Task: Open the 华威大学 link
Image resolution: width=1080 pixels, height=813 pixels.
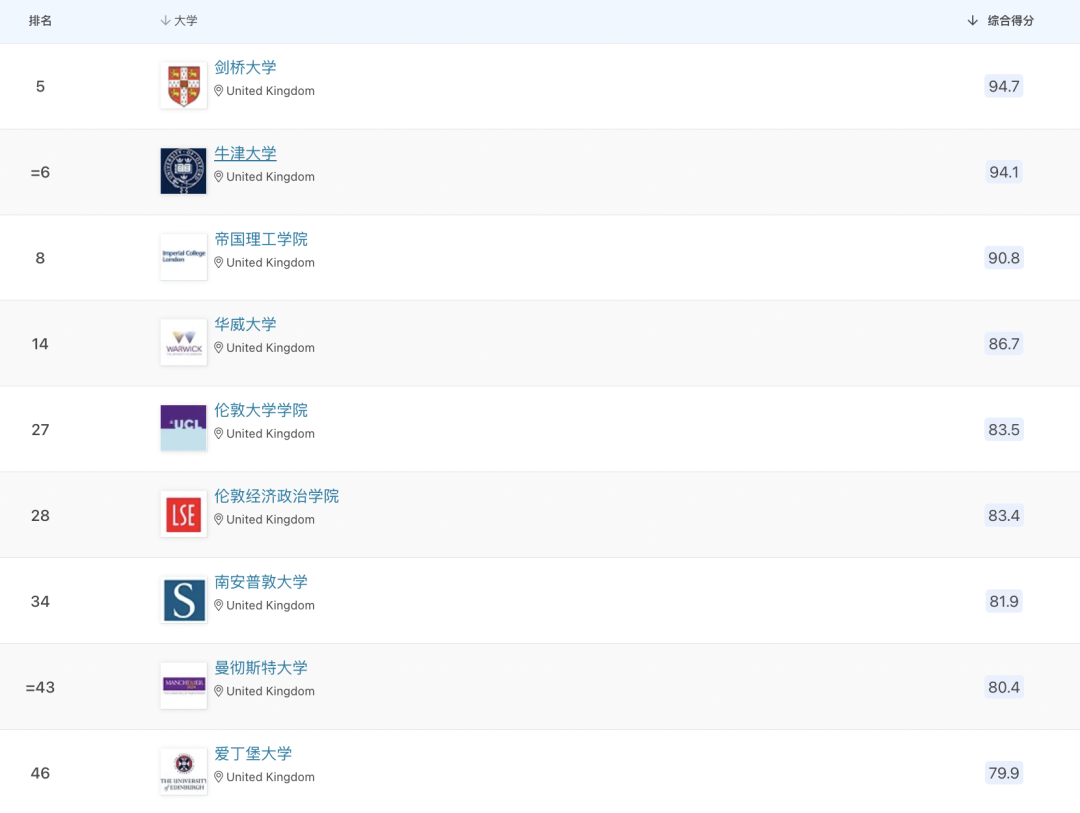Action: click(245, 325)
